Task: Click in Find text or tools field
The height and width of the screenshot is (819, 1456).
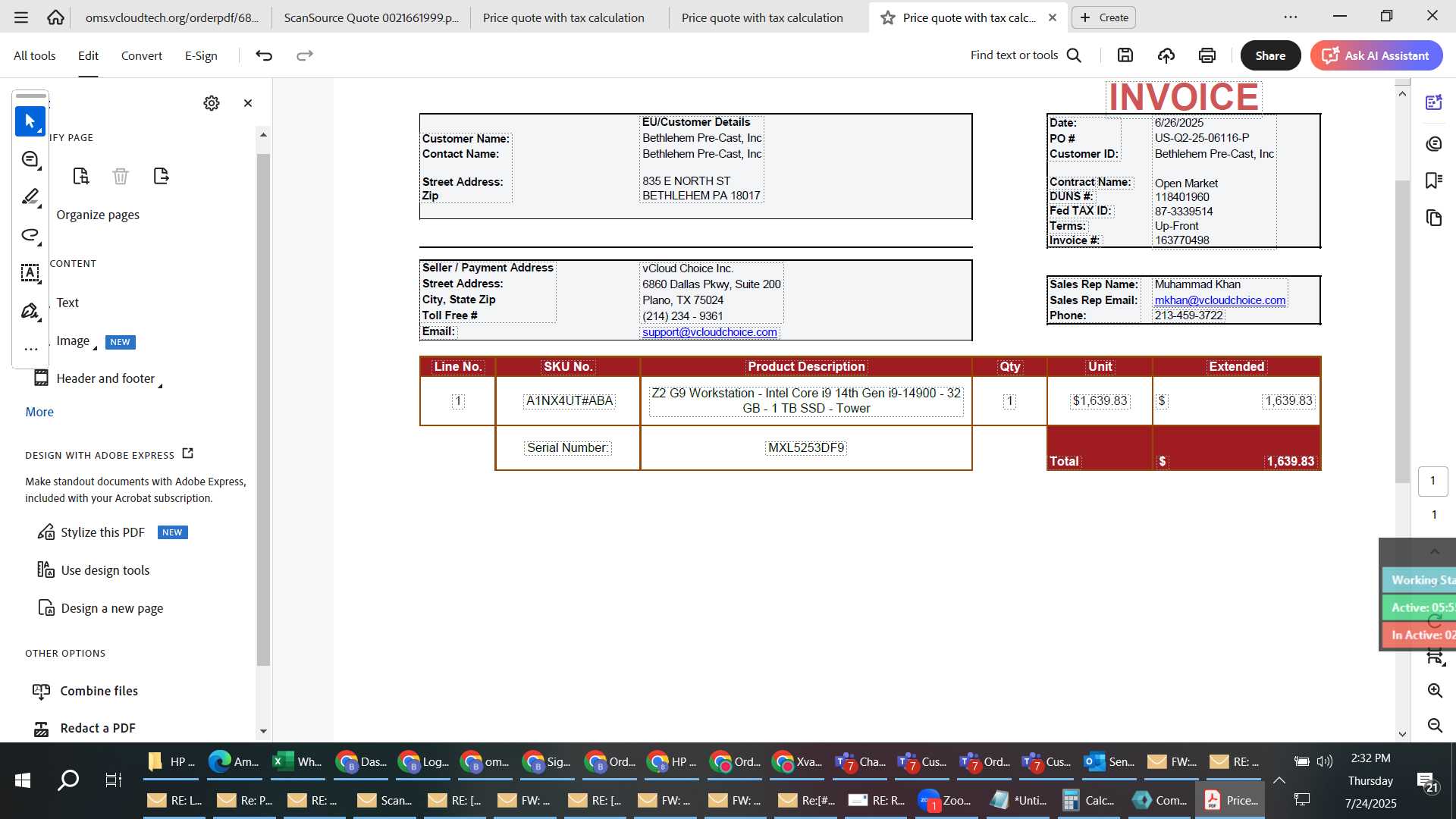Action: pyautogui.click(x=1014, y=55)
